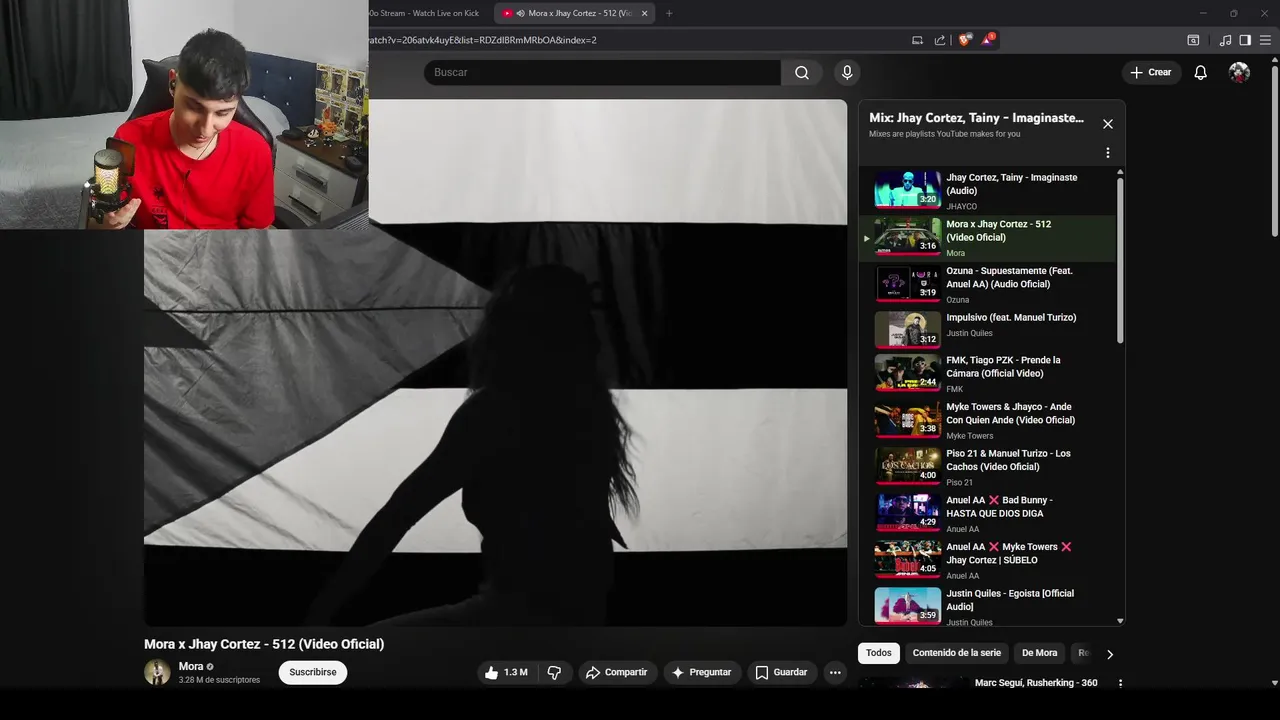The width and height of the screenshot is (1280, 720).
Task: Select the Todos filter chip
Action: (x=879, y=653)
